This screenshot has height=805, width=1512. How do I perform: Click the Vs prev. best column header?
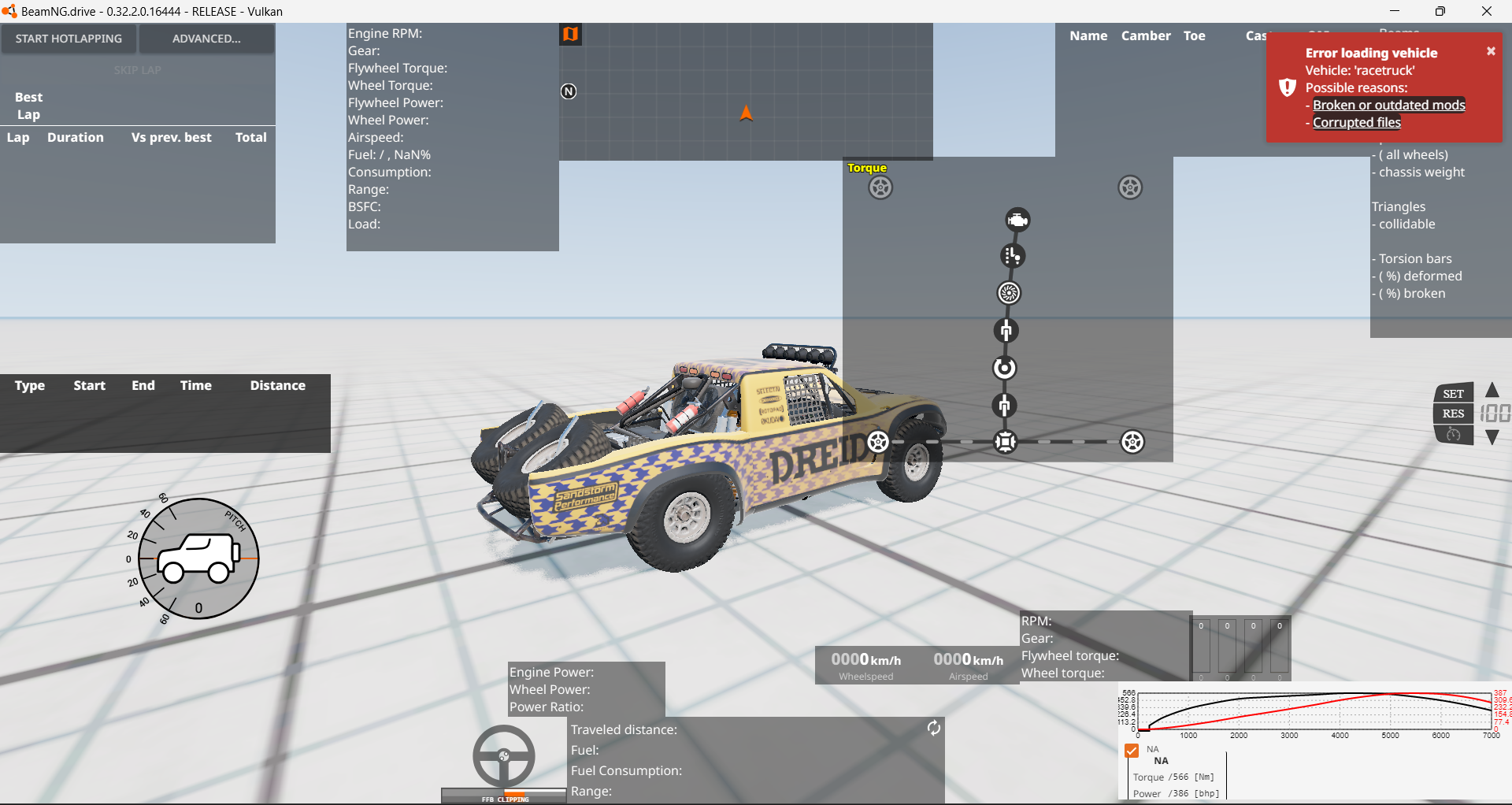(x=172, y=137)
